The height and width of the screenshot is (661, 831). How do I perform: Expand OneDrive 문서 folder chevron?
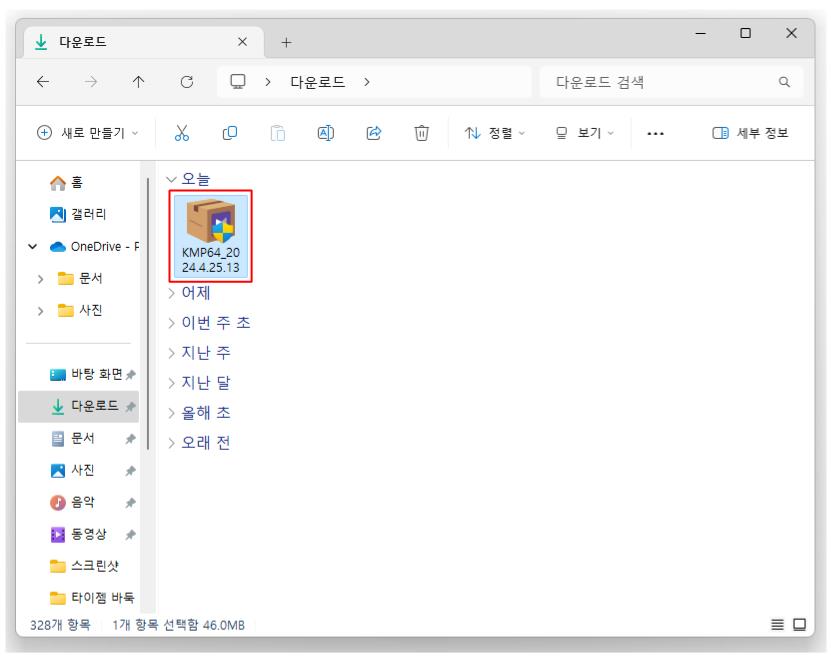coord(41,279)
